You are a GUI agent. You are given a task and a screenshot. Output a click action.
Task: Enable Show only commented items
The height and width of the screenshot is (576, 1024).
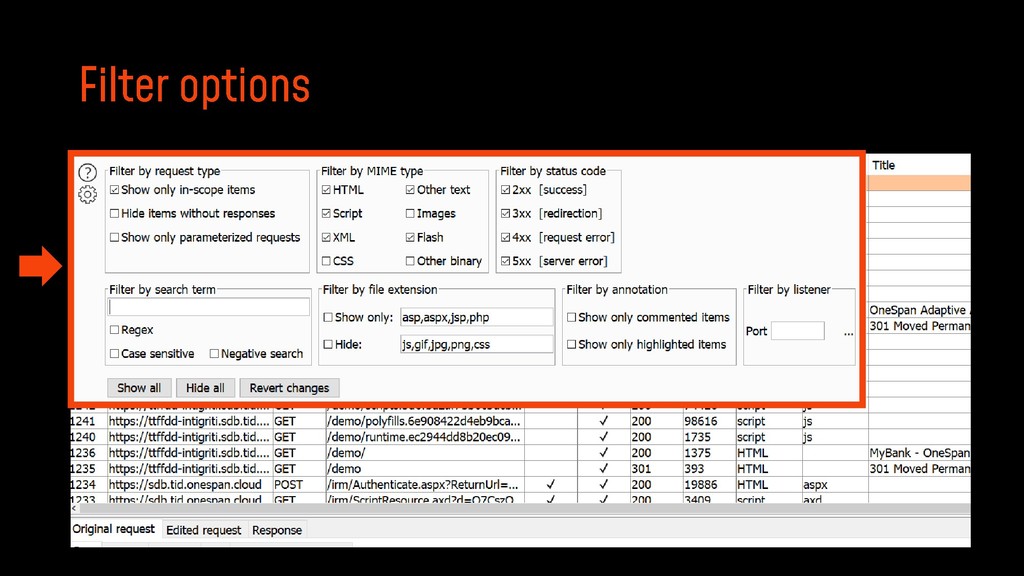click(571, 317)
